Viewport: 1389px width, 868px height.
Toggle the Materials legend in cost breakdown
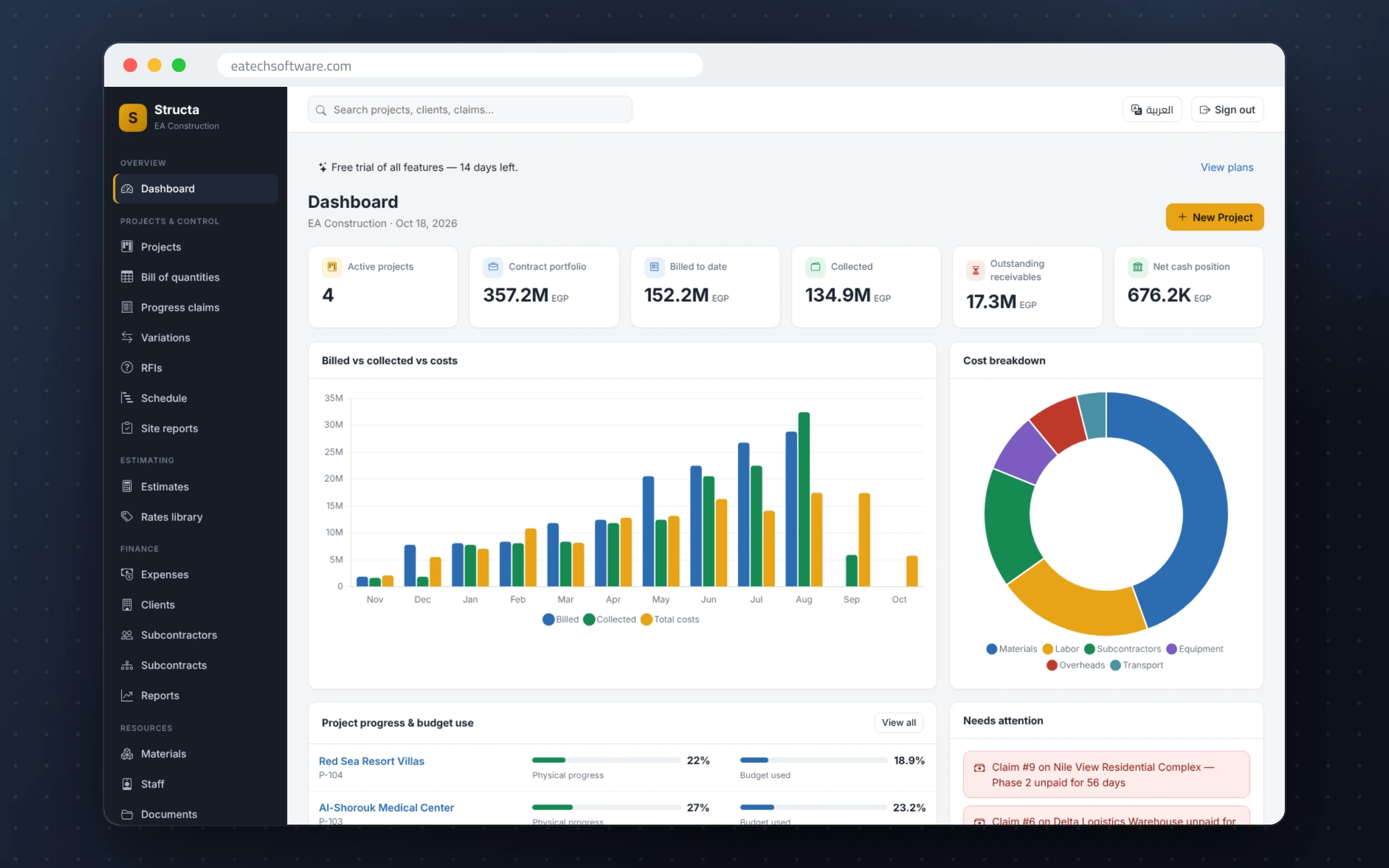pyautogui.click(x=1012, y=649)
